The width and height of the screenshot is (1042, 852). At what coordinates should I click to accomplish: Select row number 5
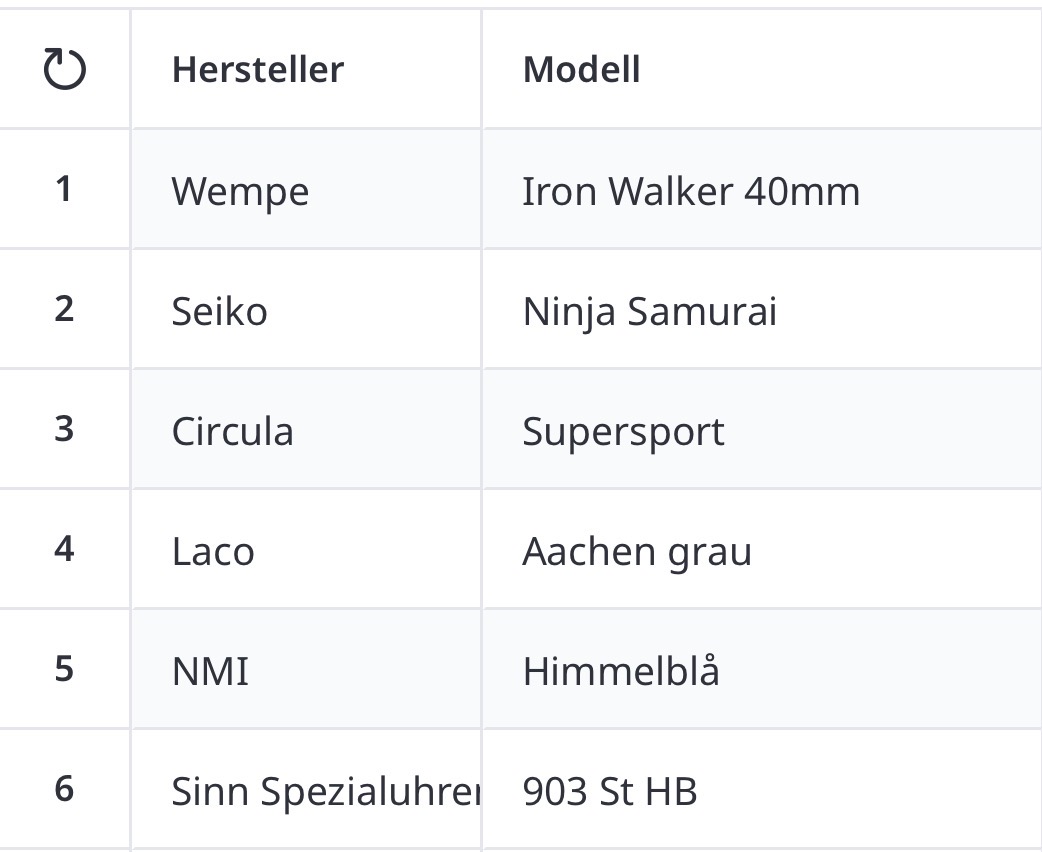(x=64, y=669)
